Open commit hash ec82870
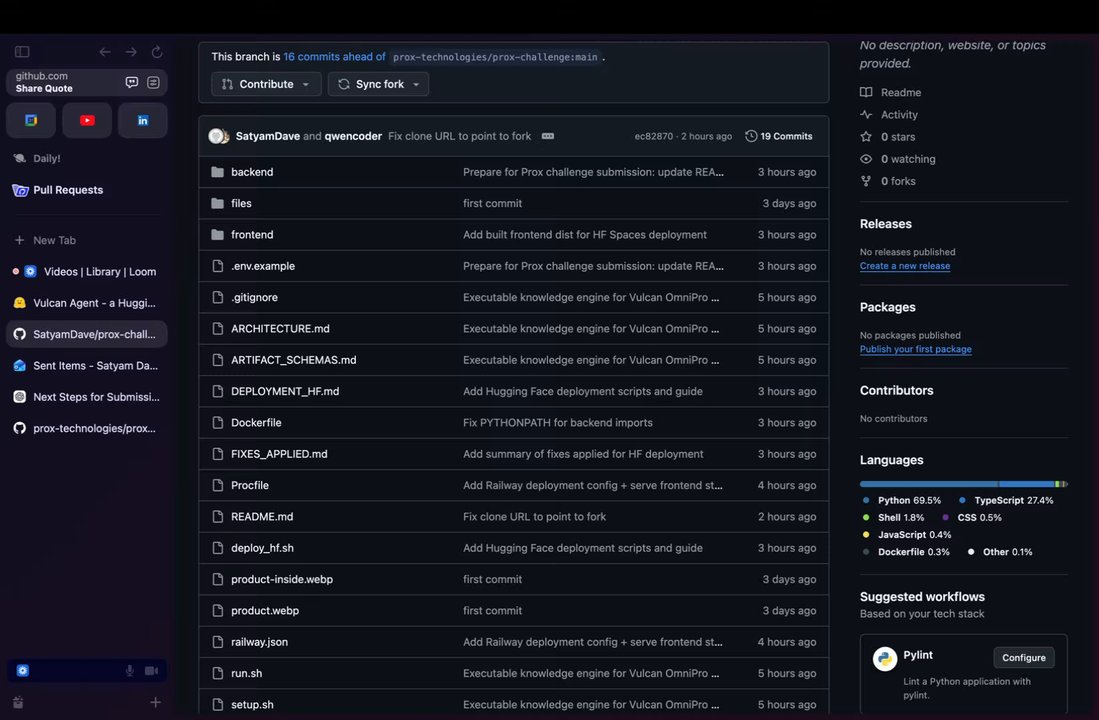 pyautogui.click(x=653, y=136)
